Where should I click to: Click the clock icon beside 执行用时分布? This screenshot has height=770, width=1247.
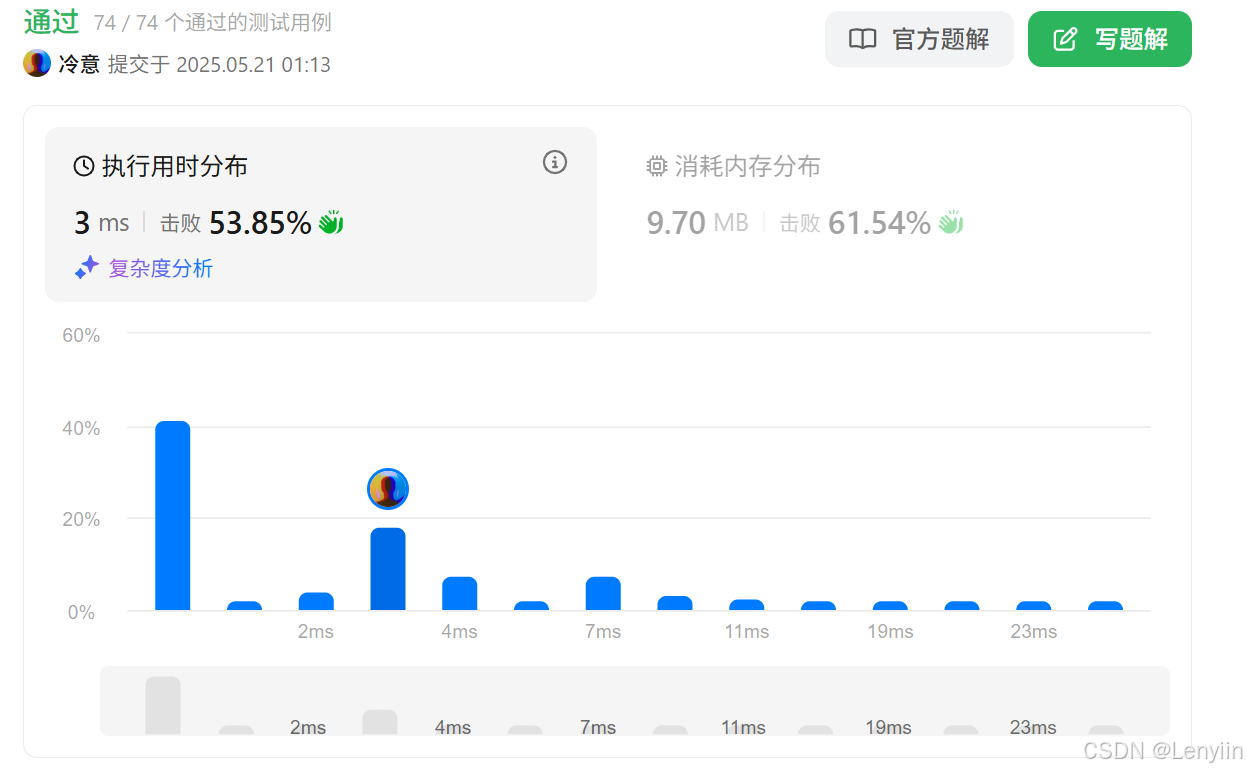pyautogui.click(x=84, y=167)
